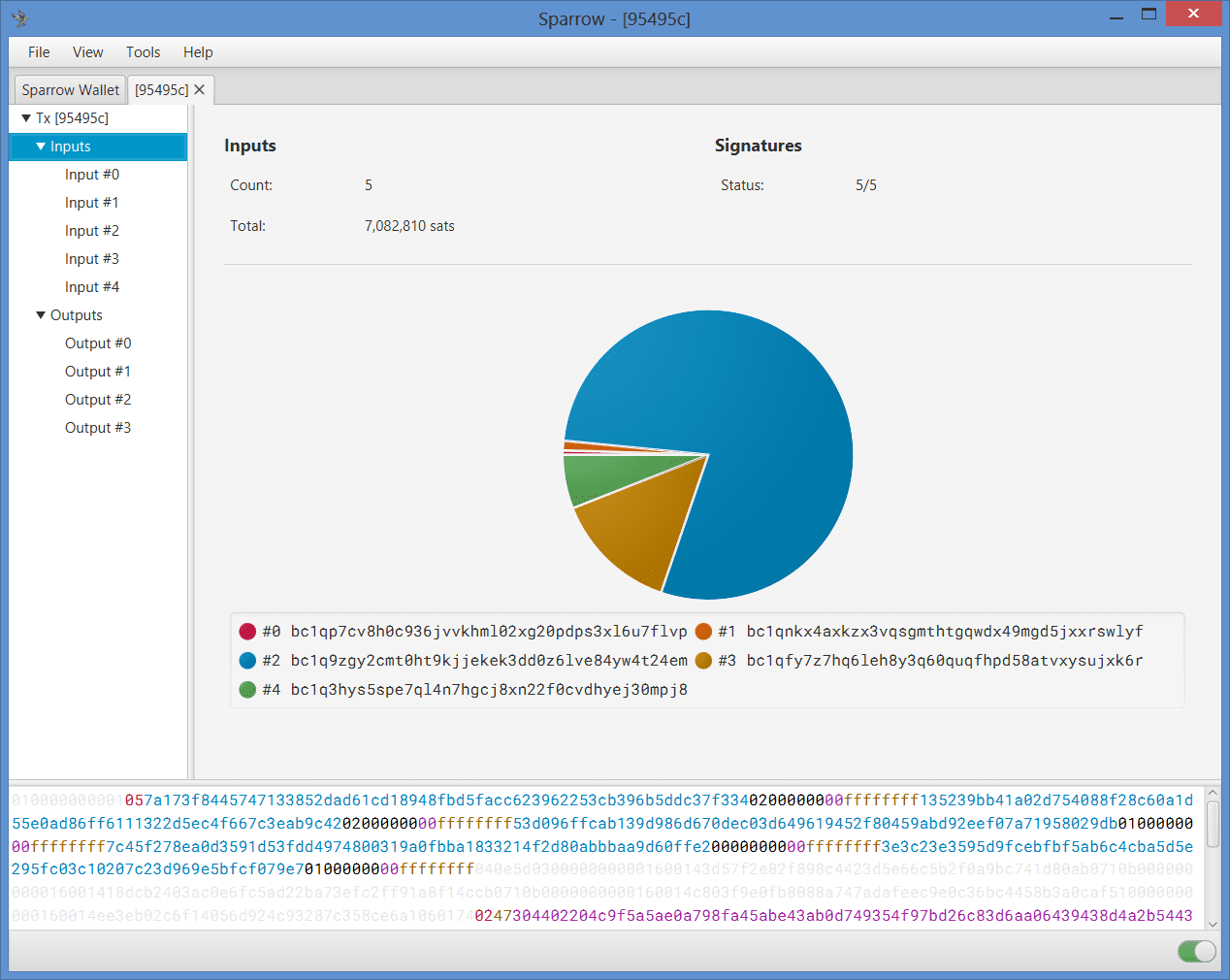This screenshot has width=1230, height=980.
Task: Switch to the Sparrow Wallet tab
Action: [70, 89]
